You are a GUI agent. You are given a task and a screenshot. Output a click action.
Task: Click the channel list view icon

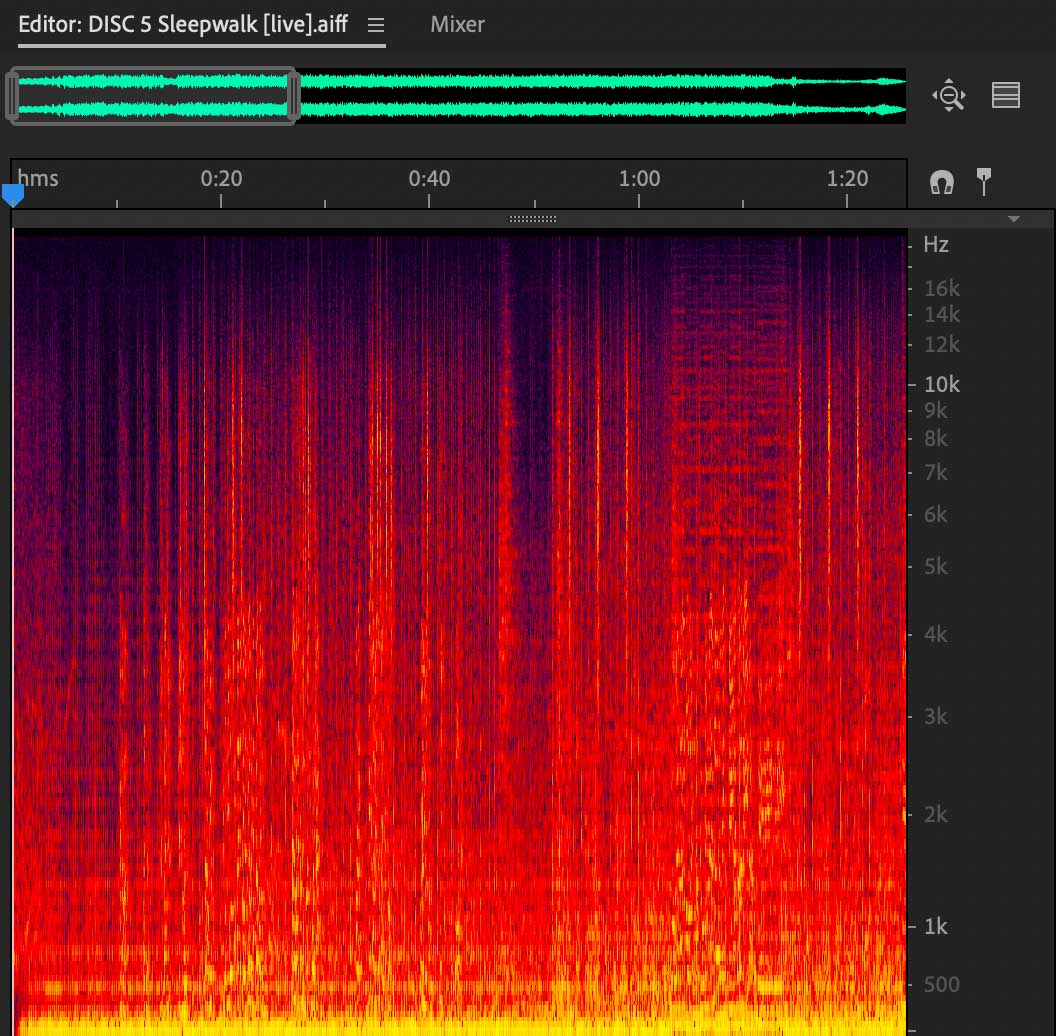coord(1005,95)
